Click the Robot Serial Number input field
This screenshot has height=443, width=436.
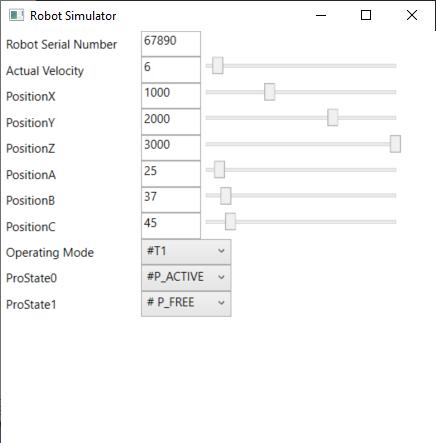pos(171,44)
